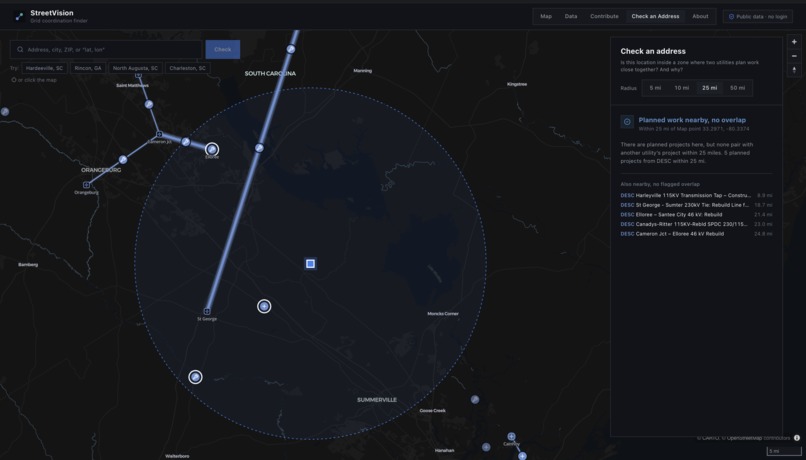Click the circled project marker at Elloree
806x460 pixels.
pyautogui.click(x=212, y=150)
